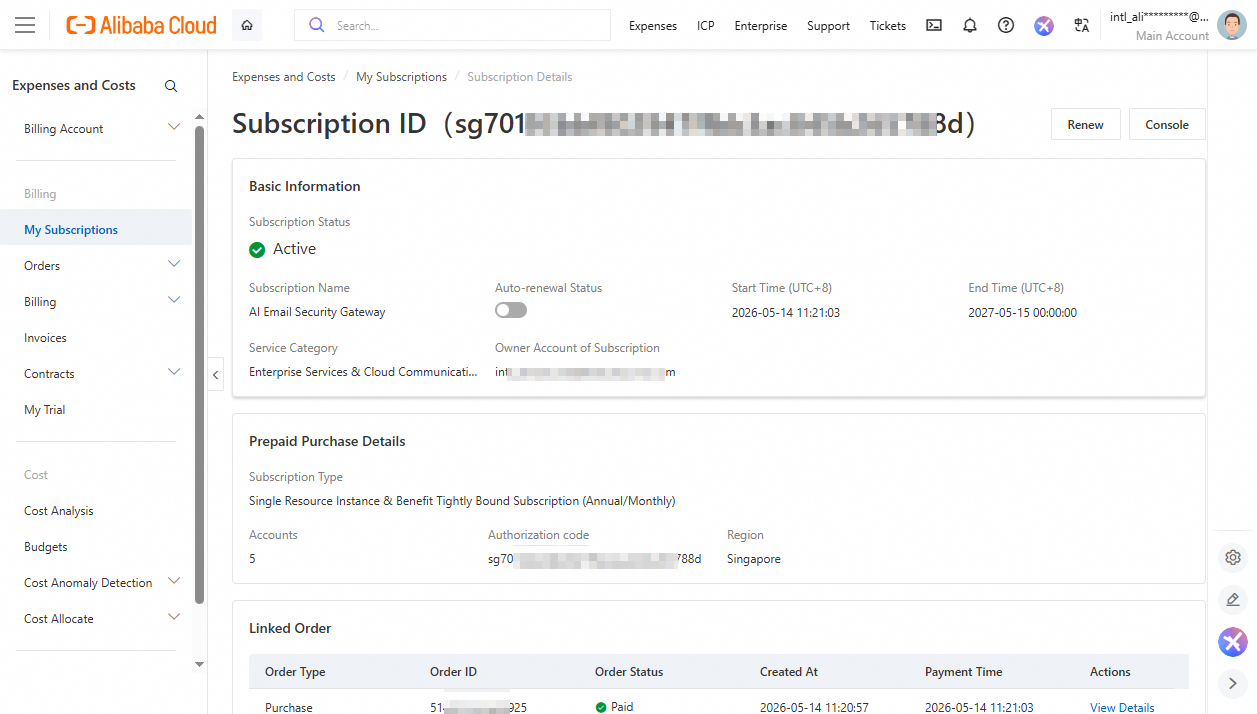
Task: Click the Order Status column header
Action: pyautogui.click(x=629, y=672)
